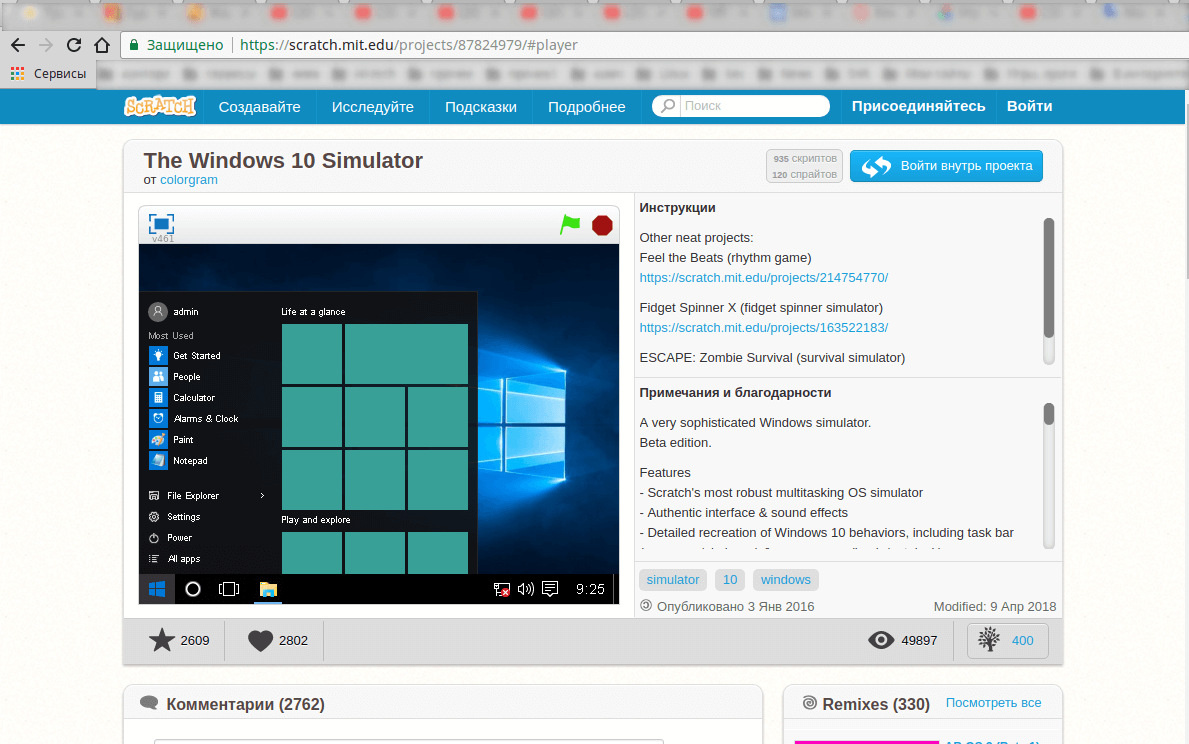The width and height of the screenshot is (1189, 744).
Task: Click the Войти внутрь проекта button
Action: (946, 166)
